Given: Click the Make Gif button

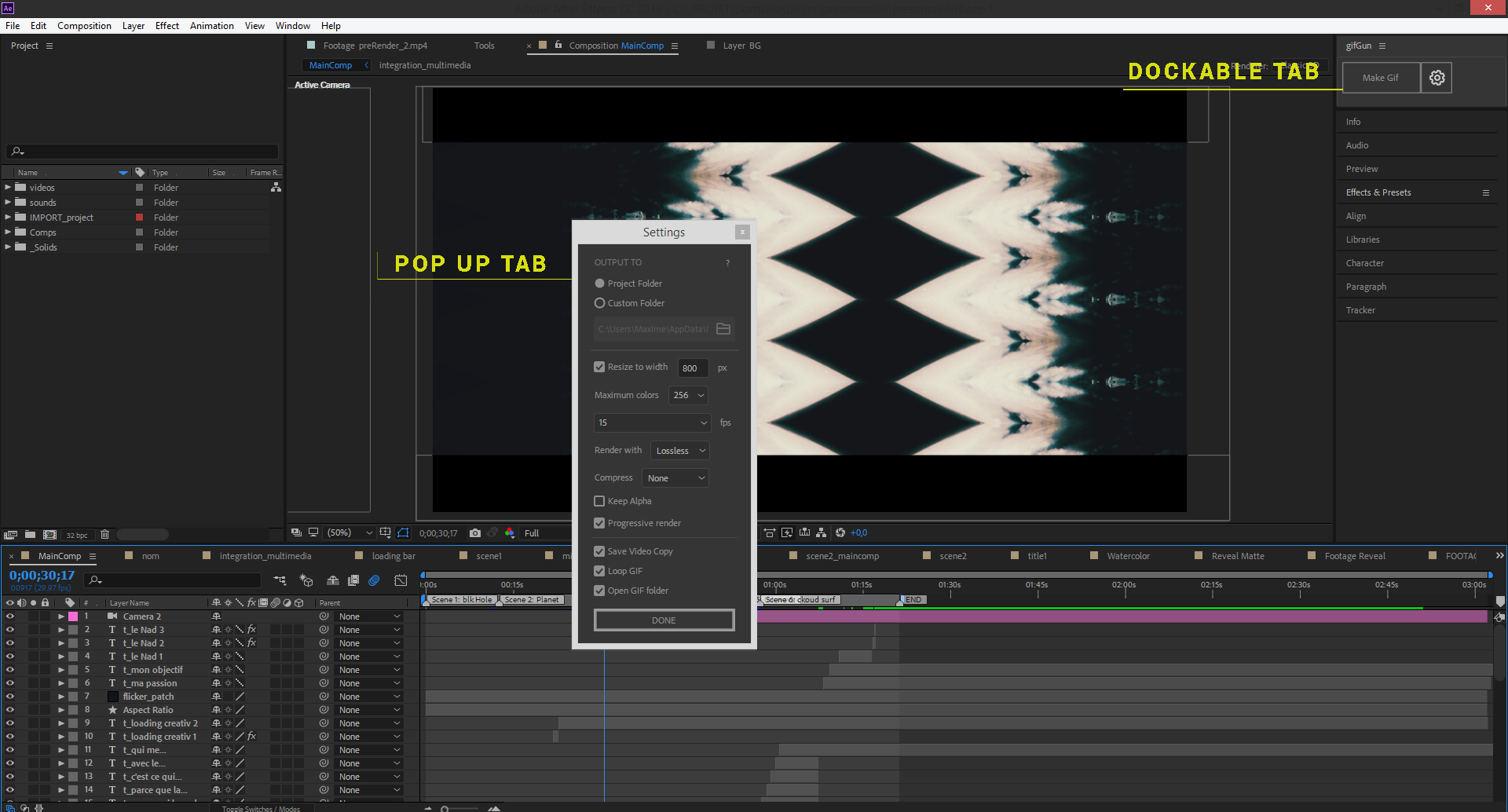Looking at the screenshot, I should click(x=1380, y=78).
